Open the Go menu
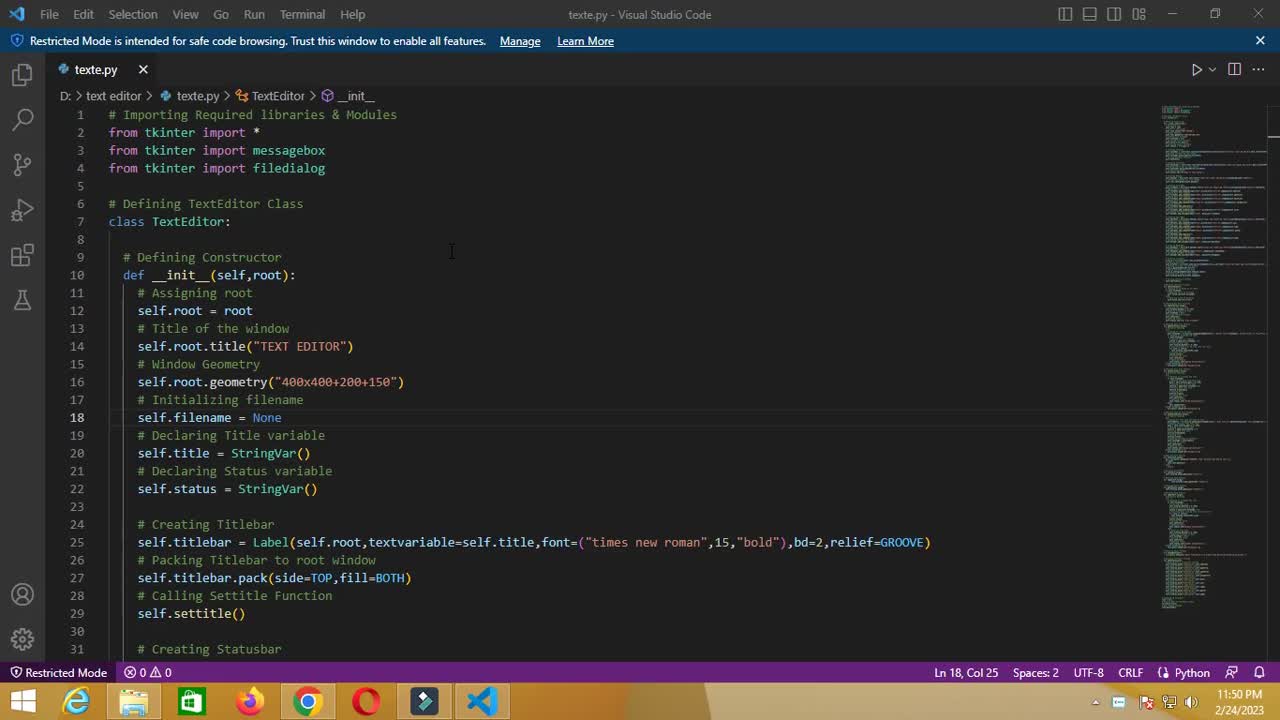The image size is (1280, 720). [x=221, y=14]
